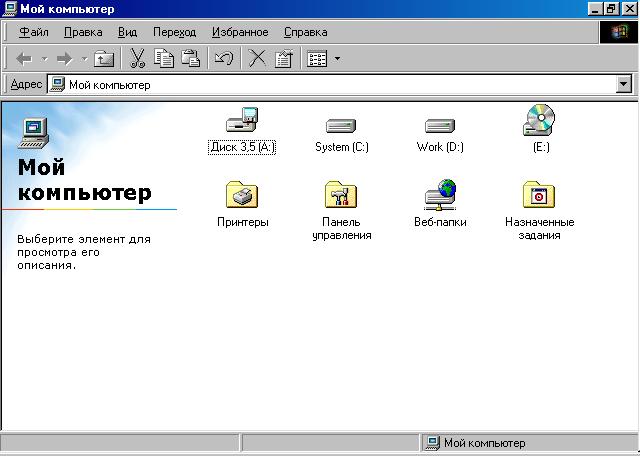Viewport: 640px width, 456px height.
Task: Click the address bar computer icon
Action: click(x=58, y=85)
